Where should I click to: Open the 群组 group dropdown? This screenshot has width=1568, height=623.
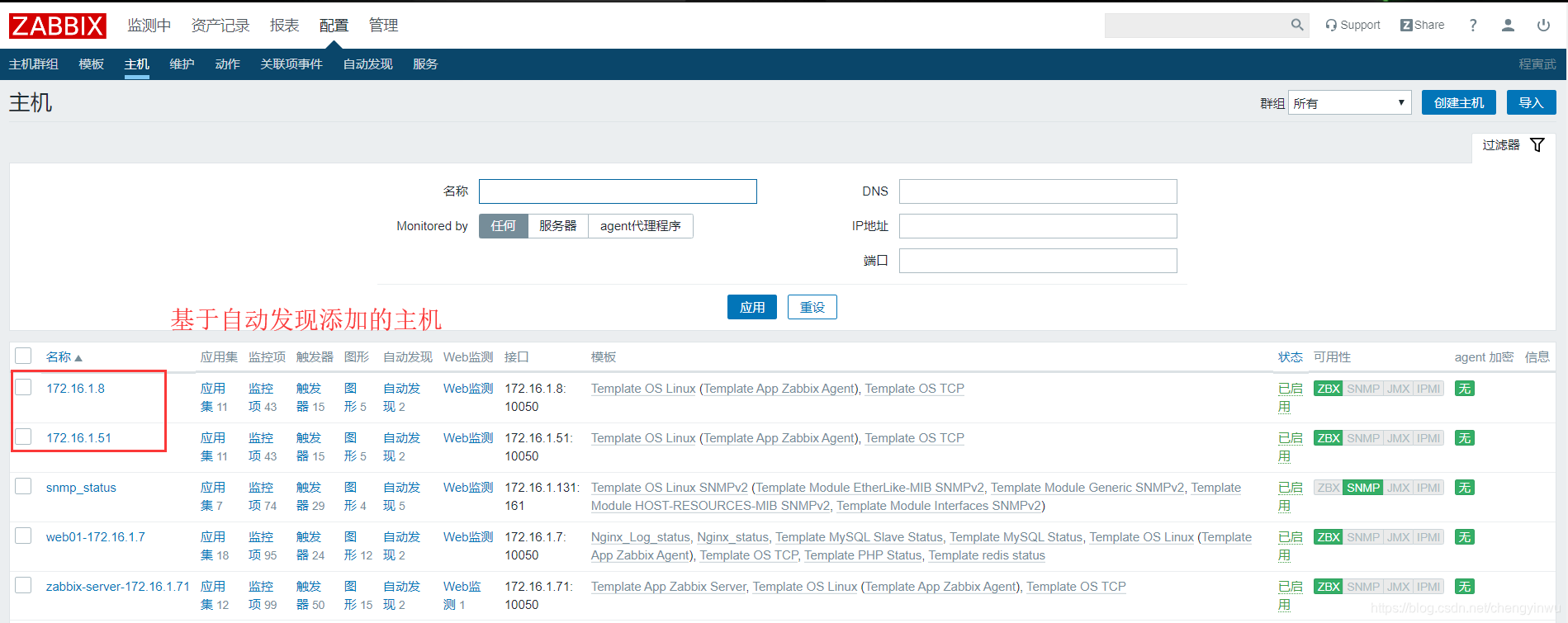tap(1349, 103)
